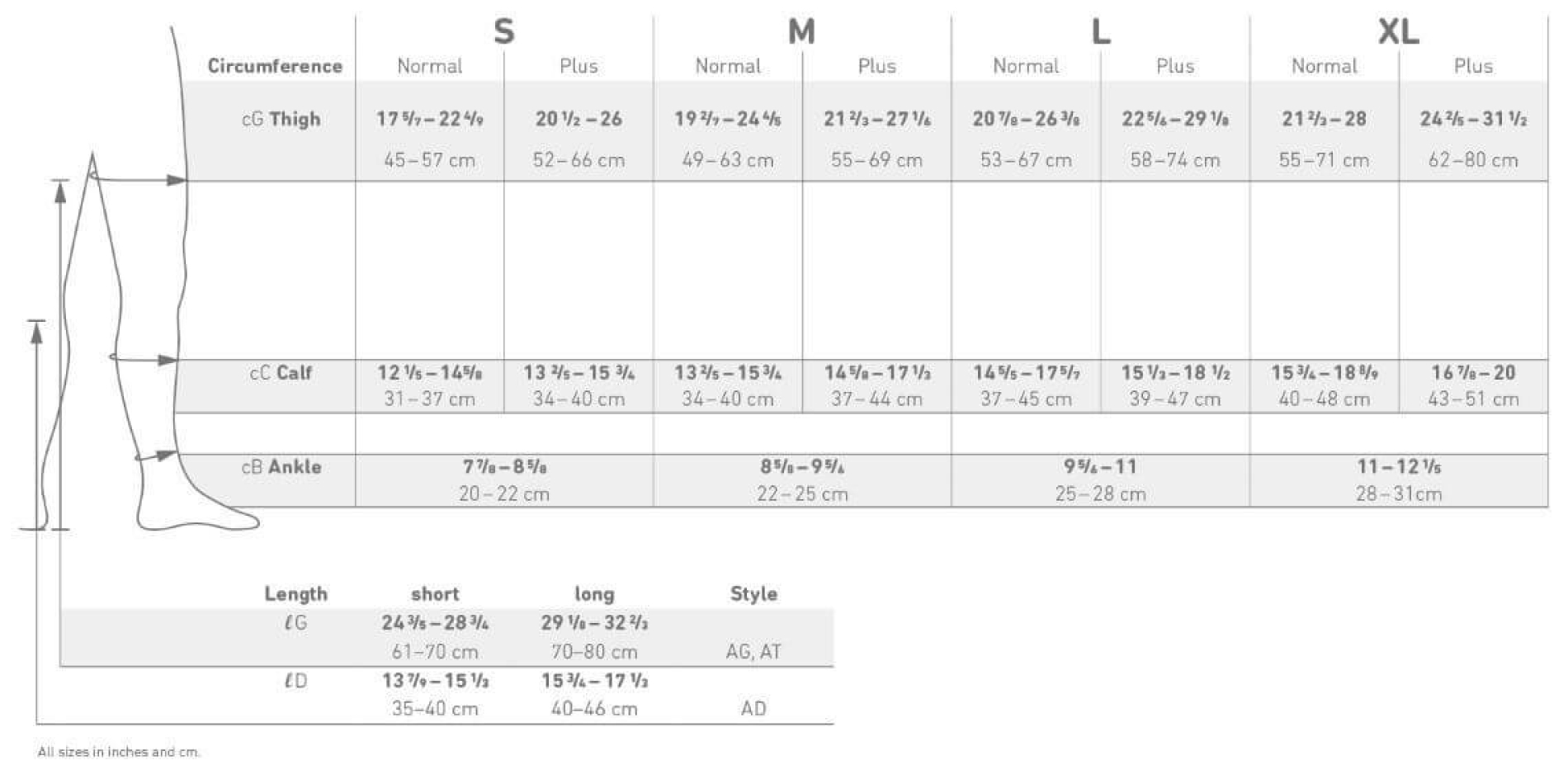This screenshot has height=765, width=1568.
Task: Click the arrow pointing to the calf row
Action: (x=144, y=359)
